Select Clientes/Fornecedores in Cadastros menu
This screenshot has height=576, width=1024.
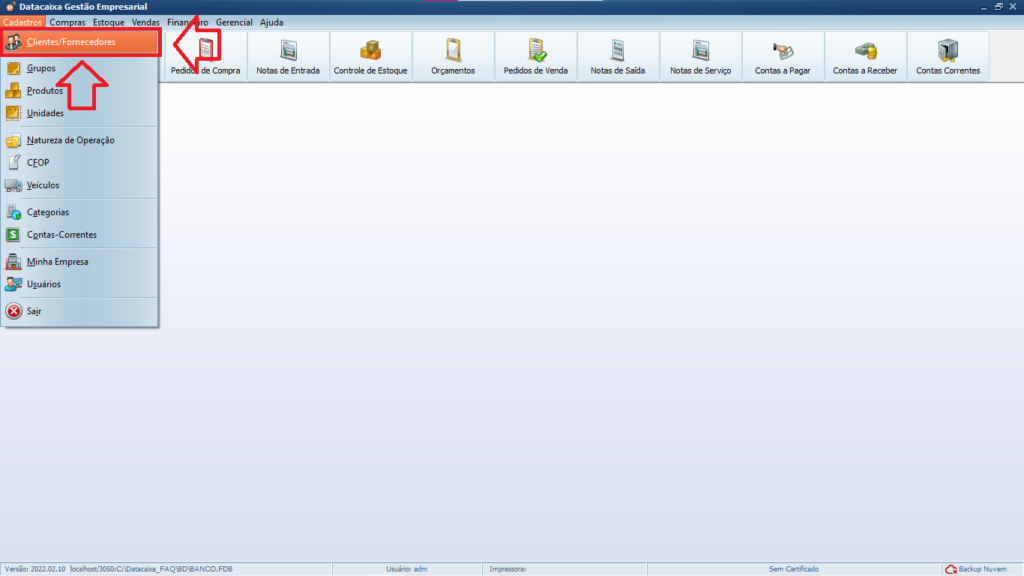[x=71, y=42]
